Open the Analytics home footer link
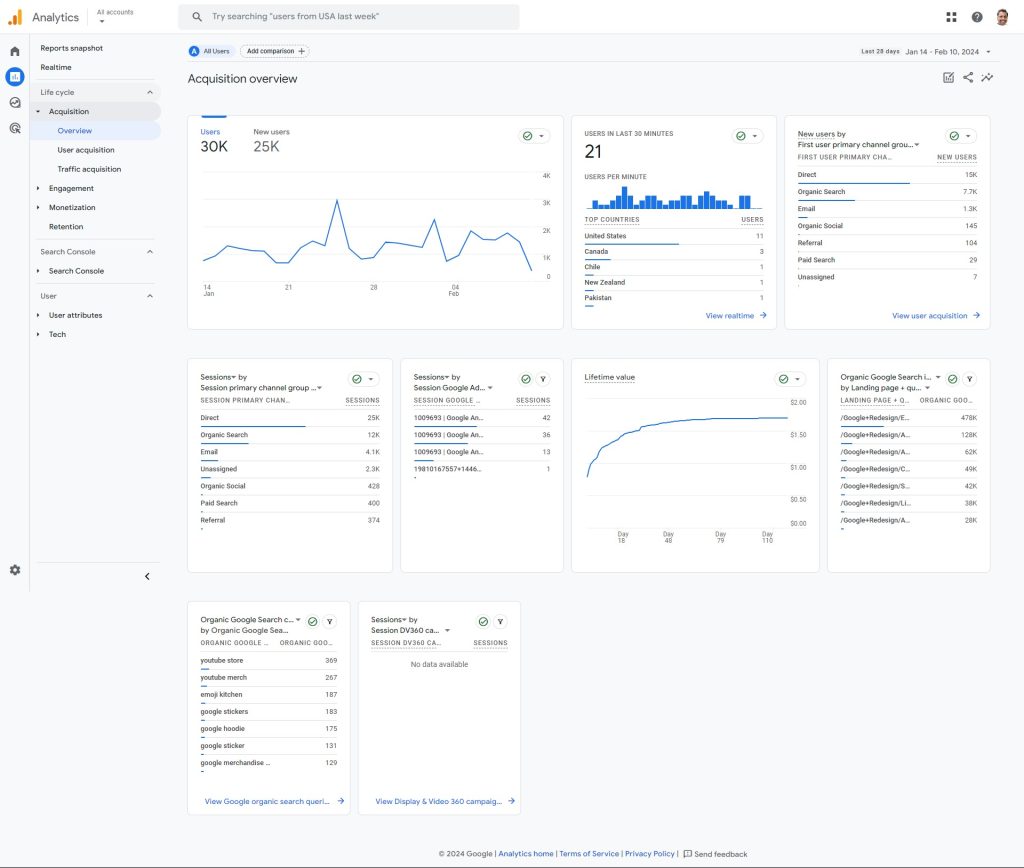Viewport: 1024px width, 868px height. (526, 854)
